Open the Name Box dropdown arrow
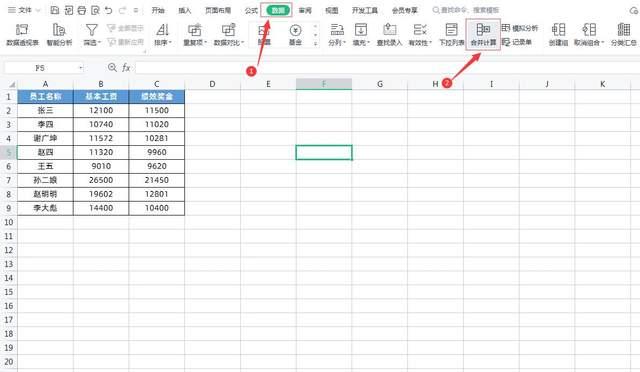640x372 pixels. pos(80,68)
